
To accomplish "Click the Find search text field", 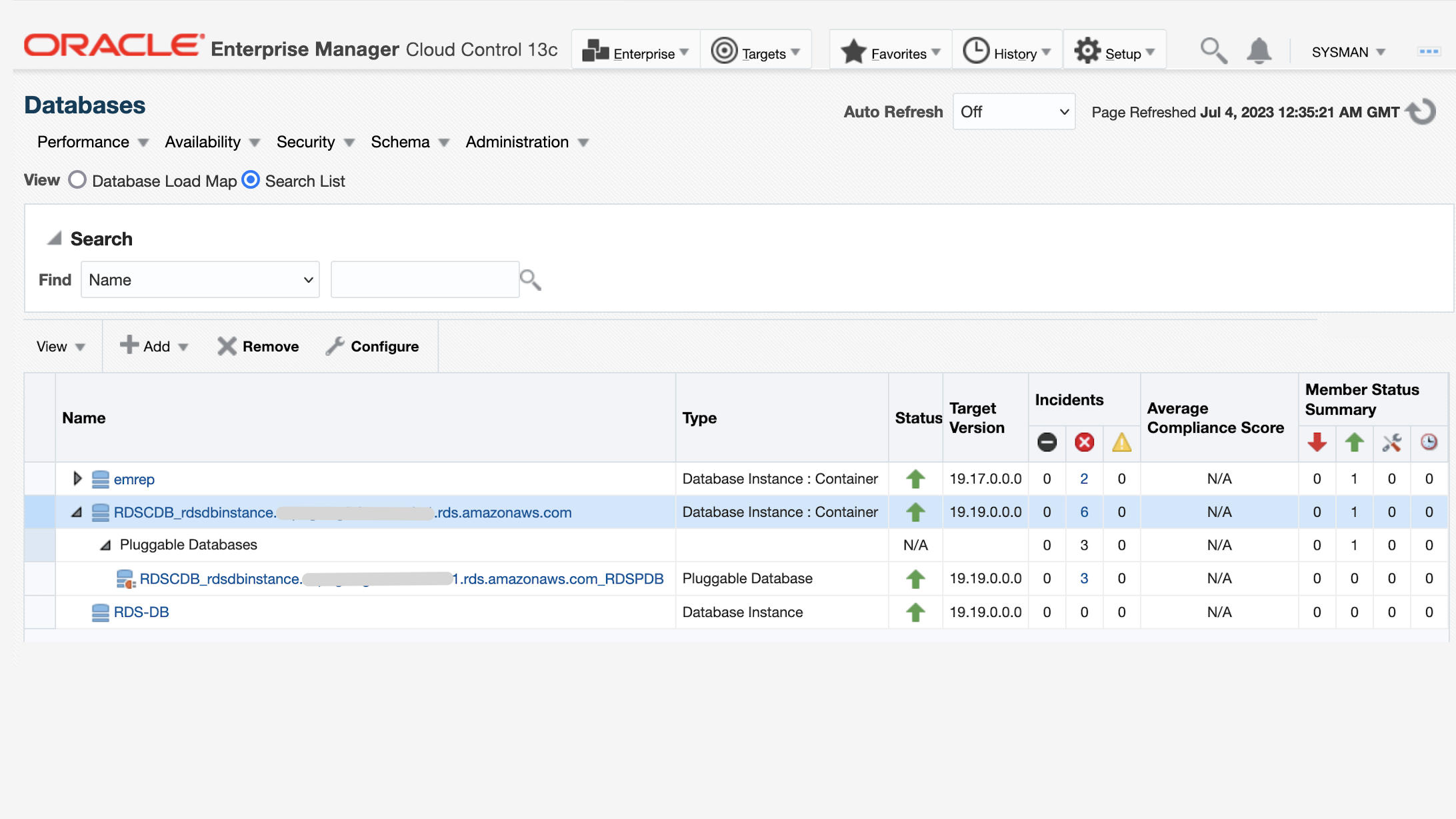I will point(425,279).
